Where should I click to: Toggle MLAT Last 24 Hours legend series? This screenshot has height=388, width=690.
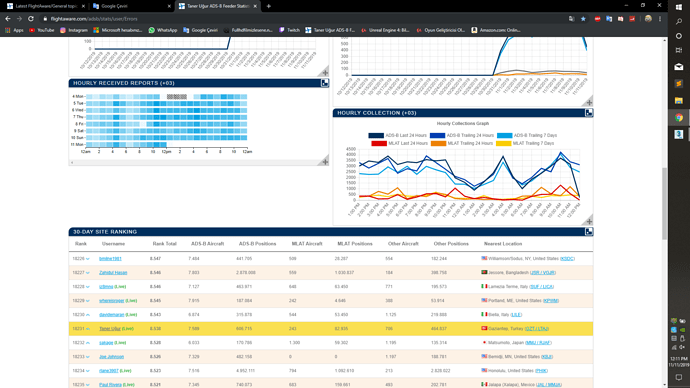pos(399,143)
